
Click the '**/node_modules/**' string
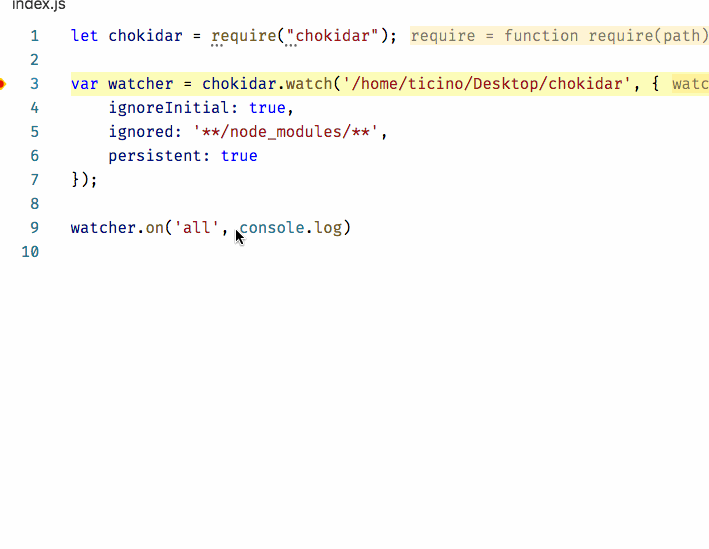285,132
